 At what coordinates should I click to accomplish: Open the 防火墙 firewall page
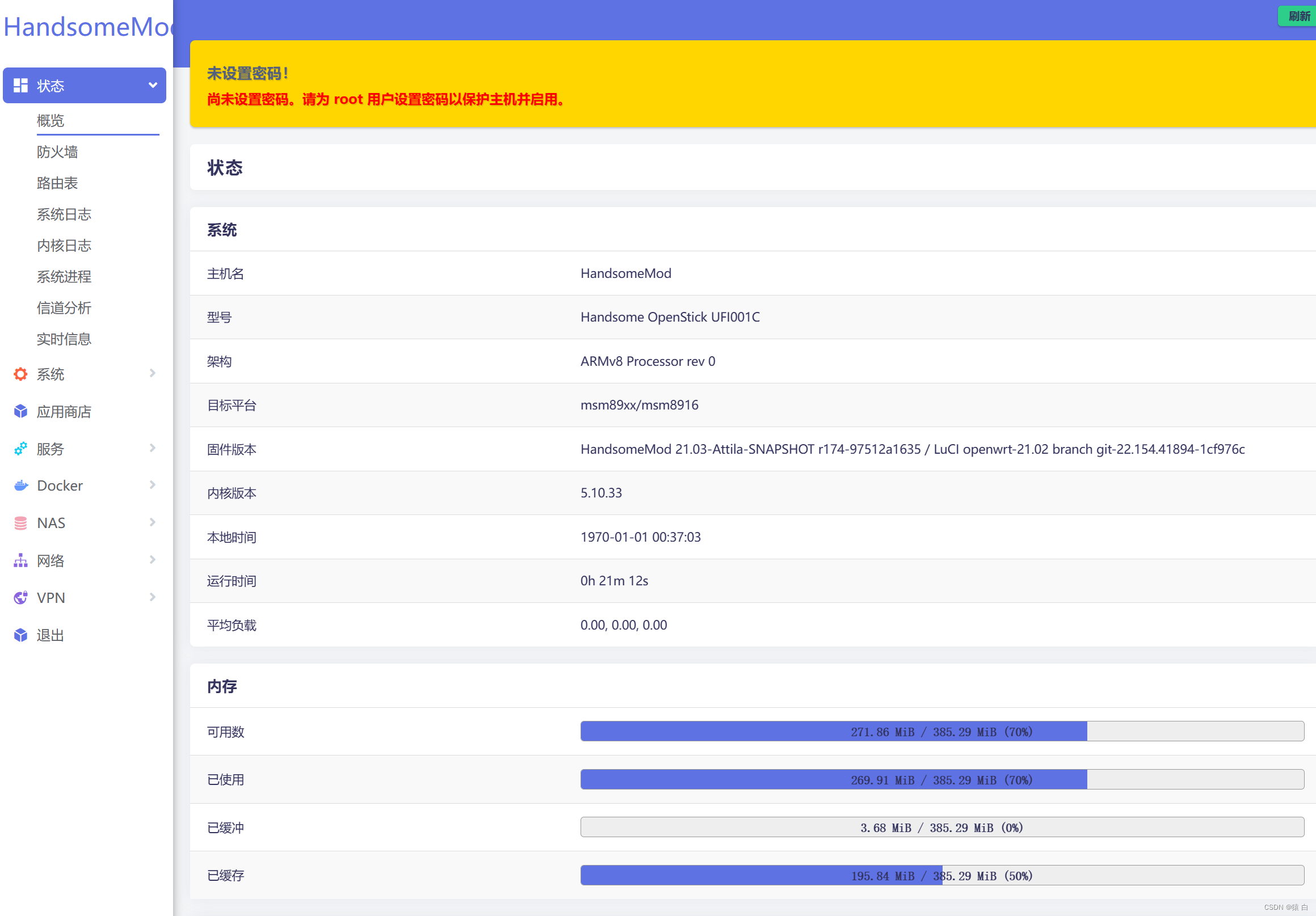pos(57,152)
